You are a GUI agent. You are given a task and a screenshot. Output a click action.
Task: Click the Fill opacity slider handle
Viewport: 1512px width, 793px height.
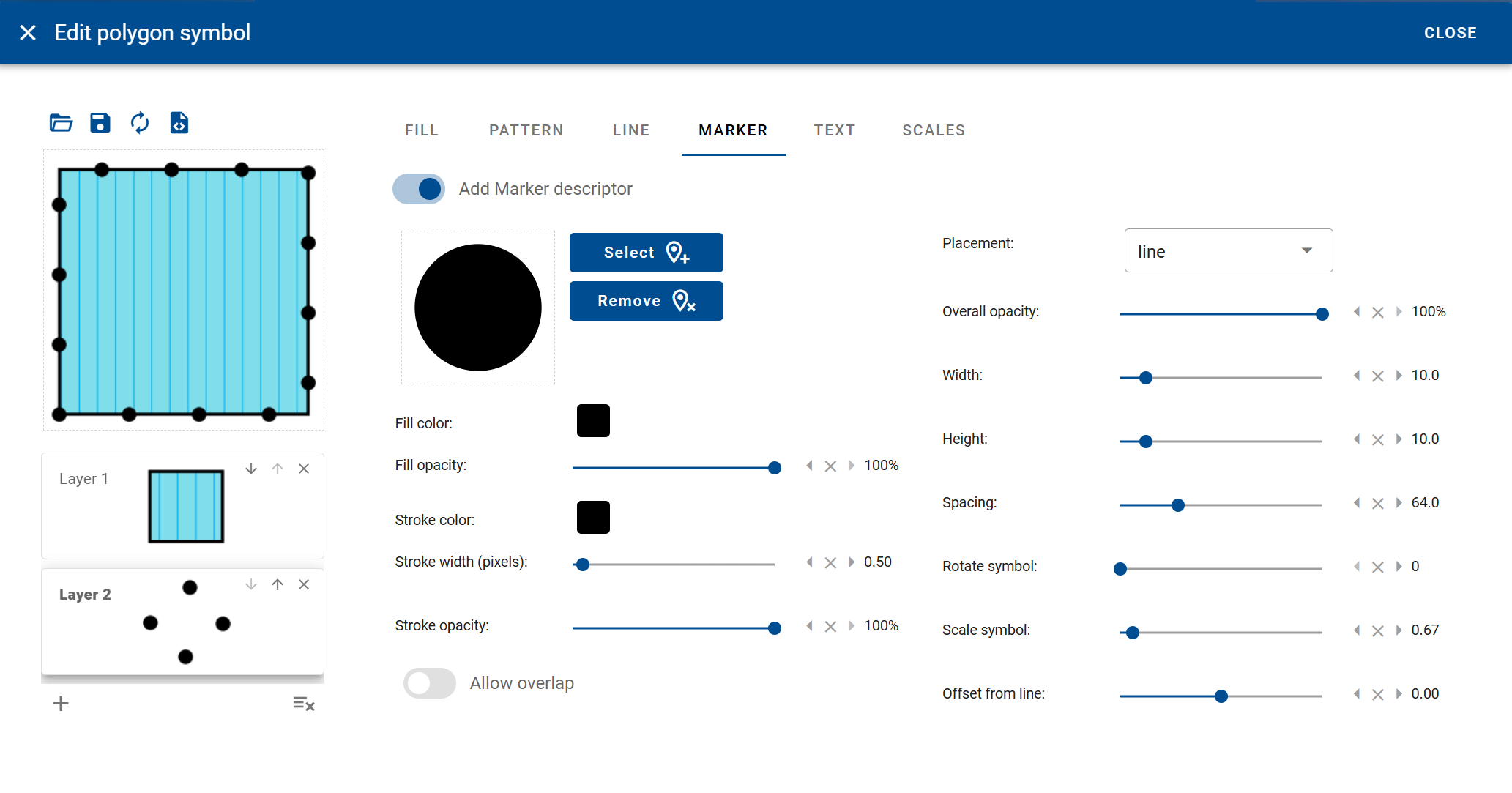775,468
